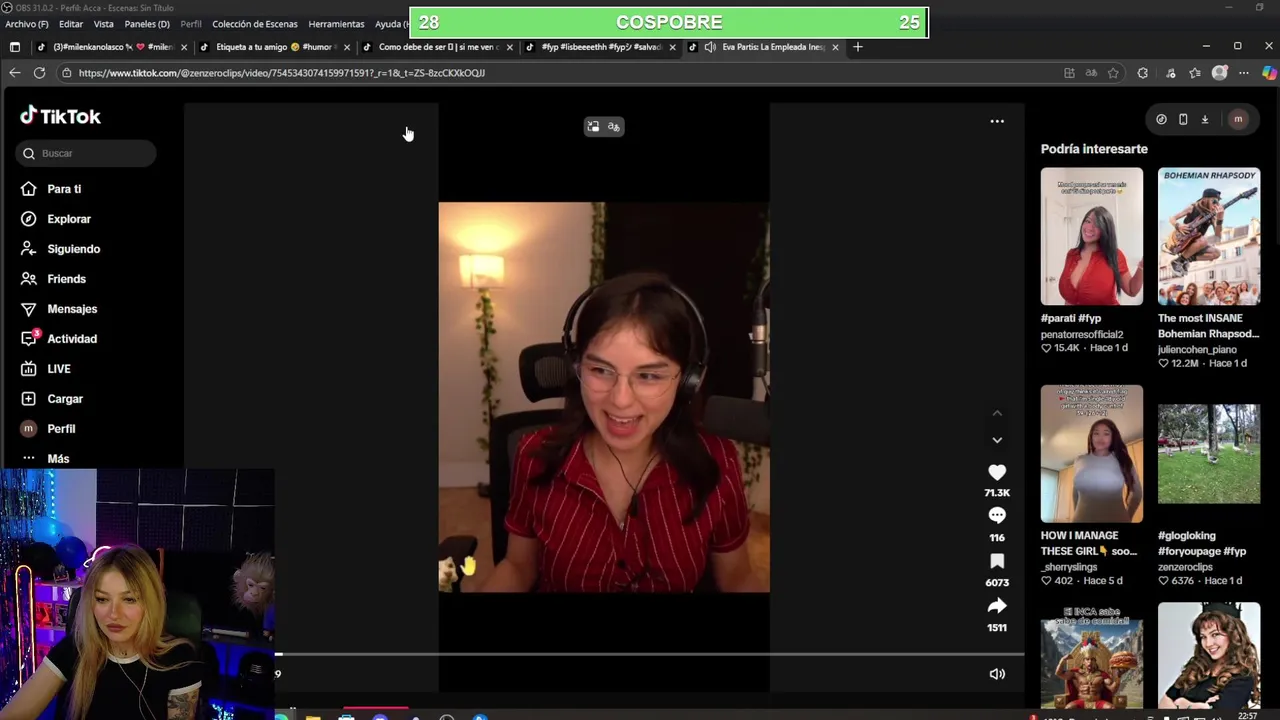Go to the previous video with the up chevron
Viewport: 1280px width, 720px height.
(x=997, y=413)
